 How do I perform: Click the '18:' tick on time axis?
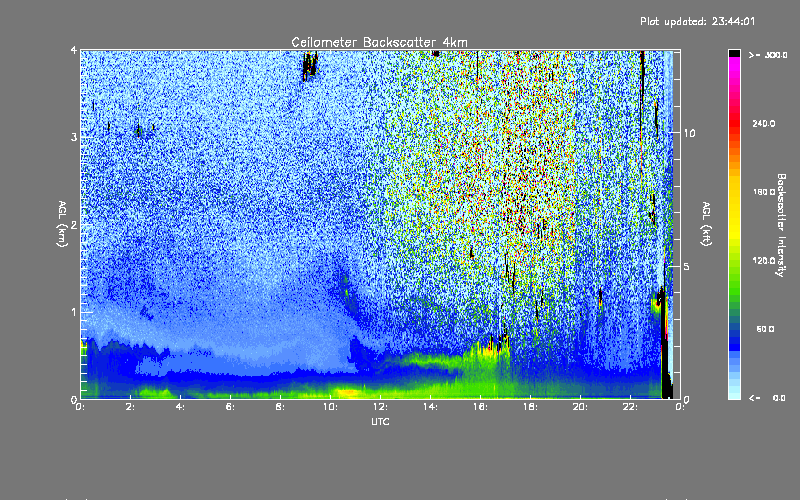pos(530,407)
